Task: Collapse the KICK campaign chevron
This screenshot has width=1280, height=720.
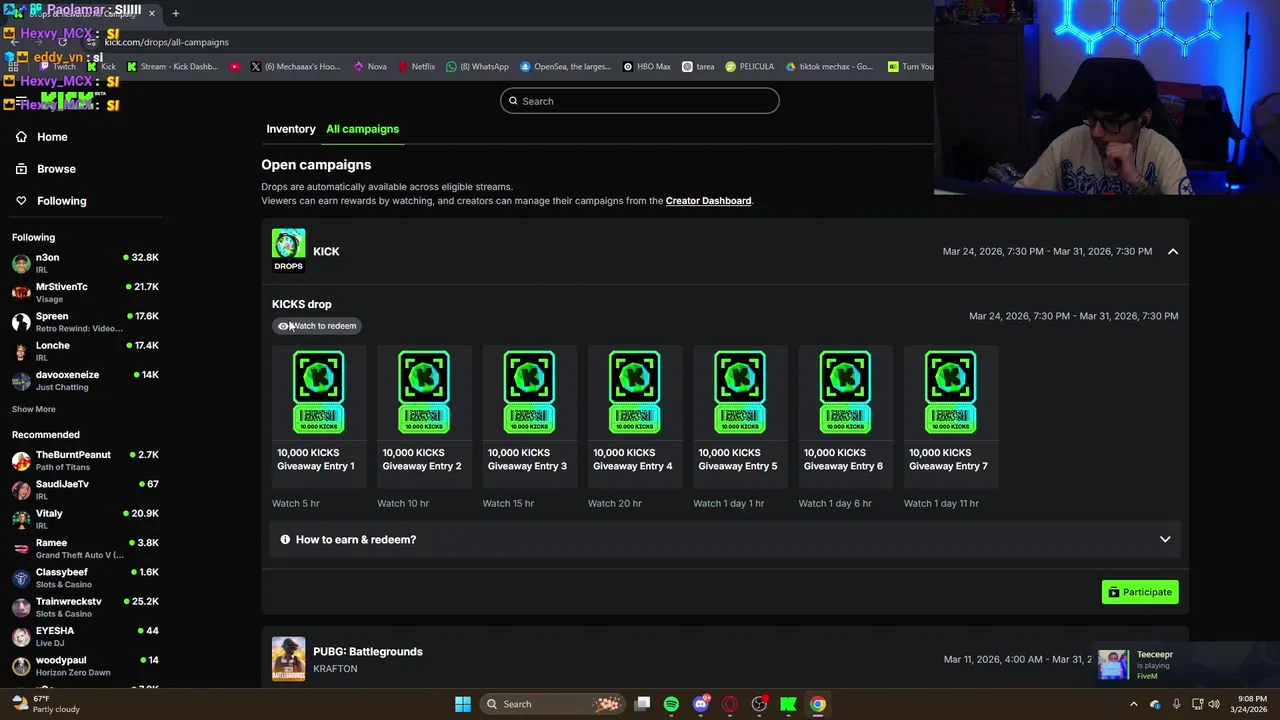Action: [1173, 252]
